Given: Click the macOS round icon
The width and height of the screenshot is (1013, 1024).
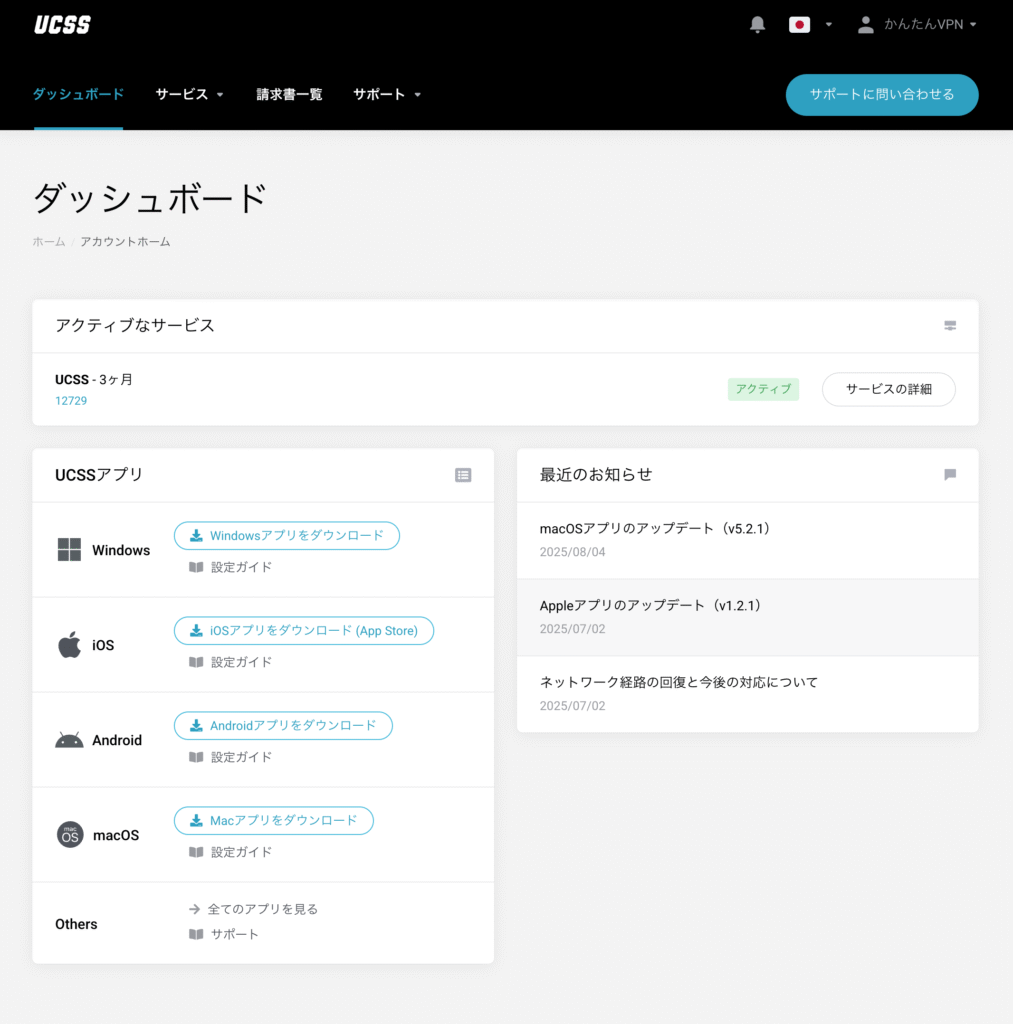Looking at the screenshot, I should (70, 835).
